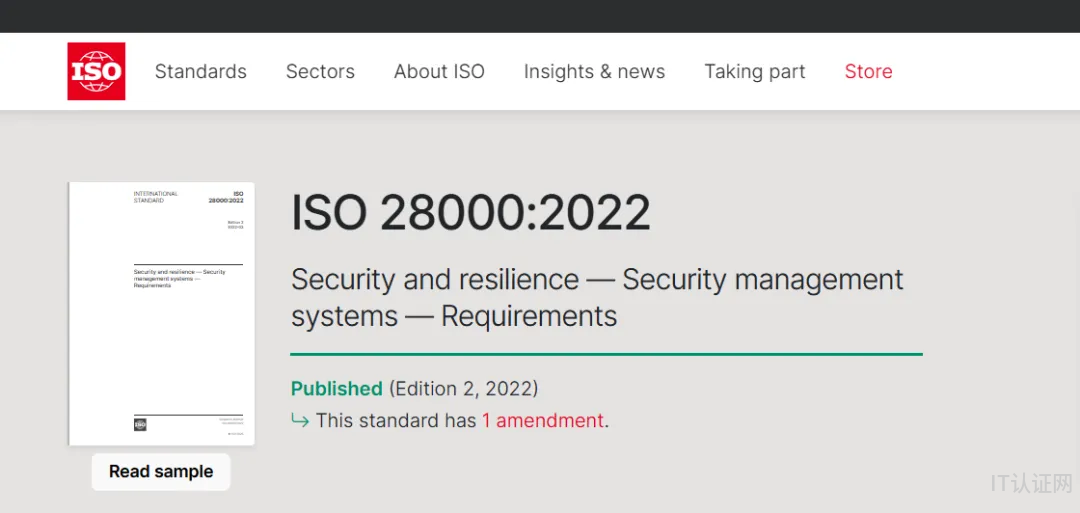1080x513 pixels.
Task: Click the Edition 2, 2022 text
Action: [464, 388]
